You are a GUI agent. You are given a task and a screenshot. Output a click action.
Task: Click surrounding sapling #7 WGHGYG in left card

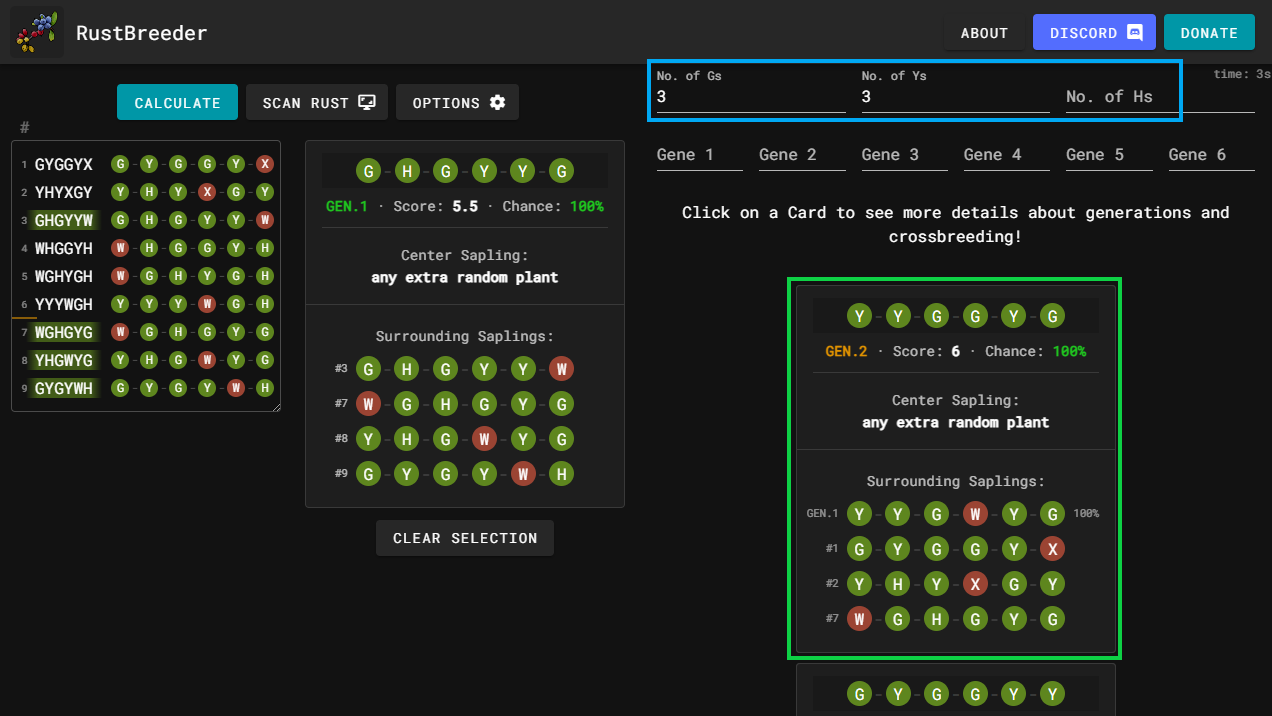(x=465, y=404)
